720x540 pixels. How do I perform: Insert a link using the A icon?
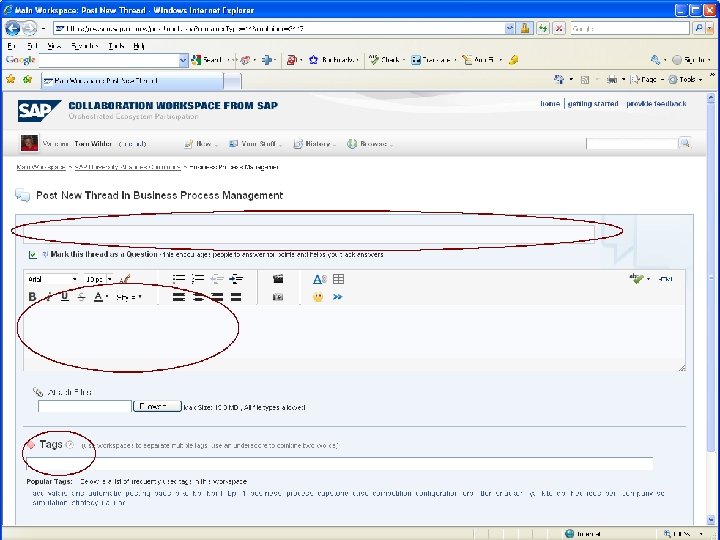(320, 279)
